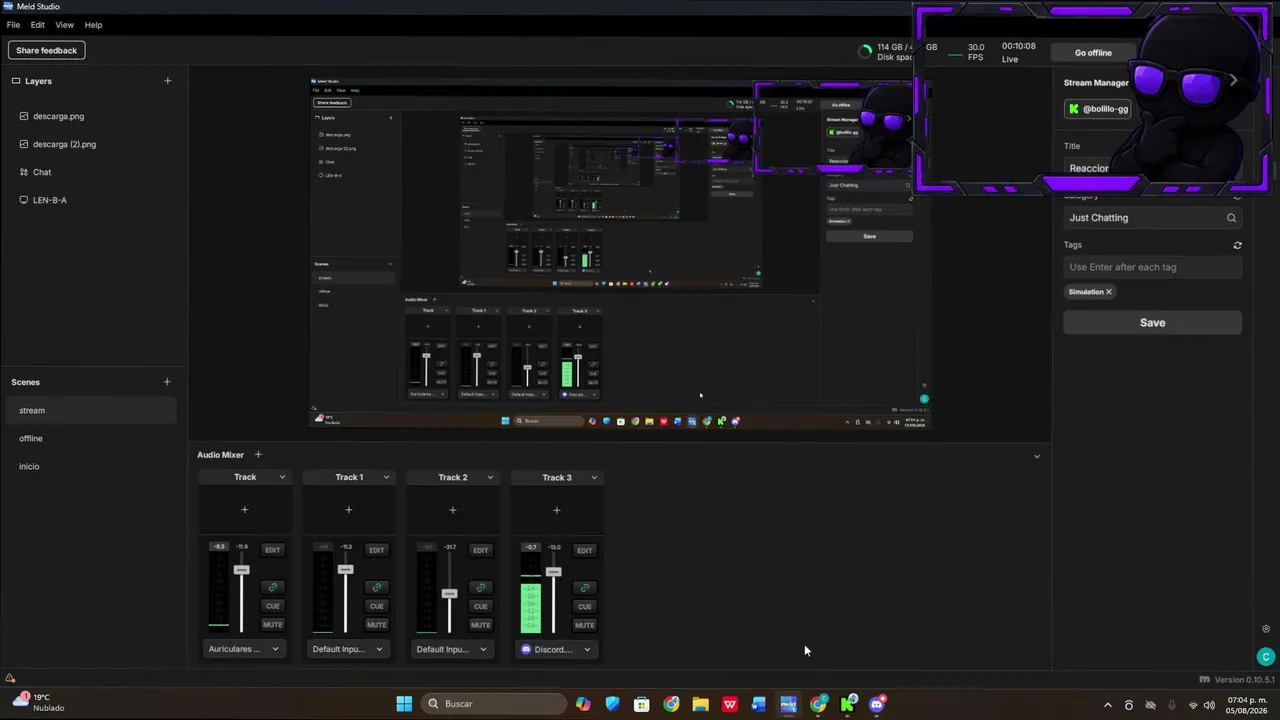Select the offline scene

(90, 438)
